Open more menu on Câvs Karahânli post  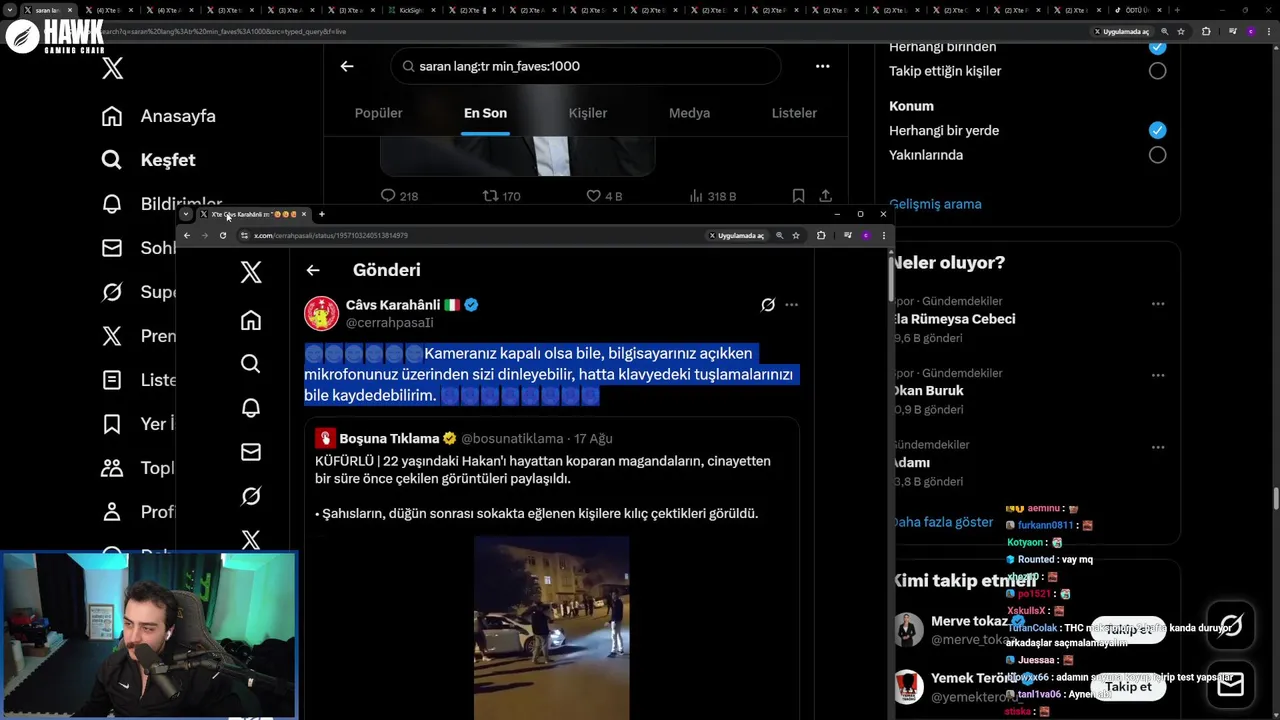791,305
